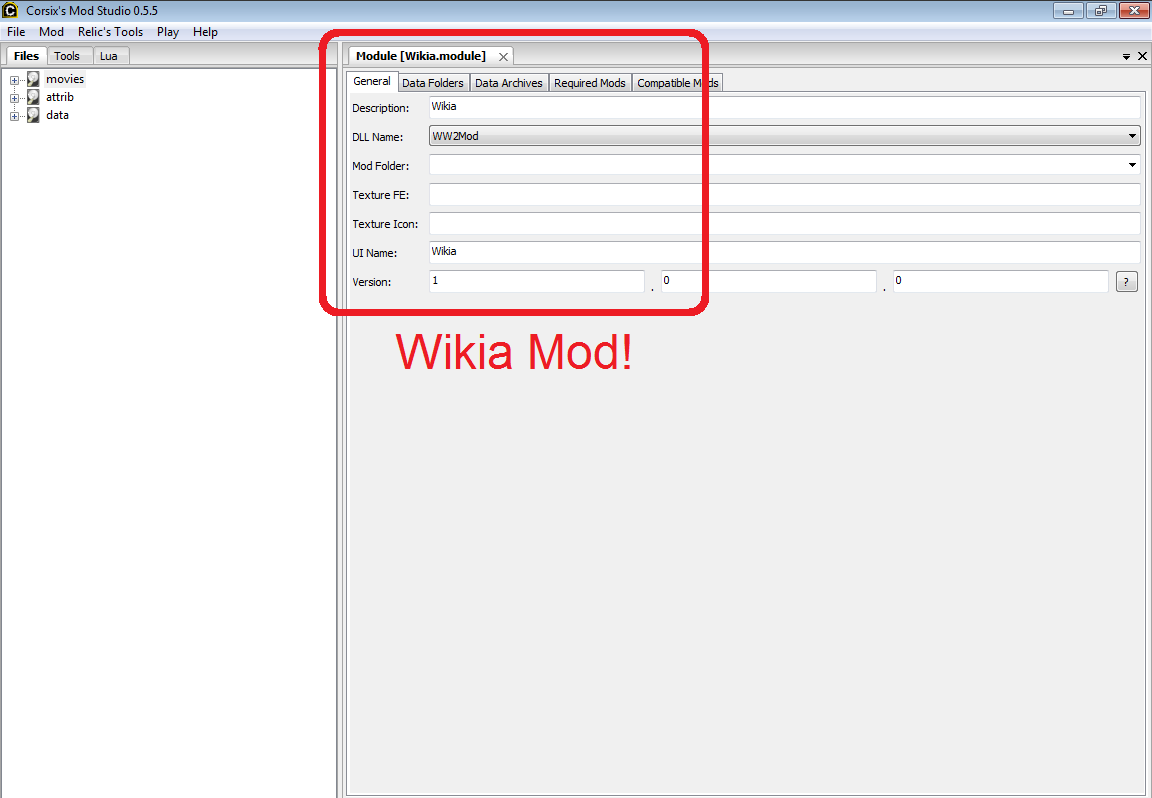Close the module editor pane
The width and height of the screenshot is (1152, 798).
[x=1142, y=56]
